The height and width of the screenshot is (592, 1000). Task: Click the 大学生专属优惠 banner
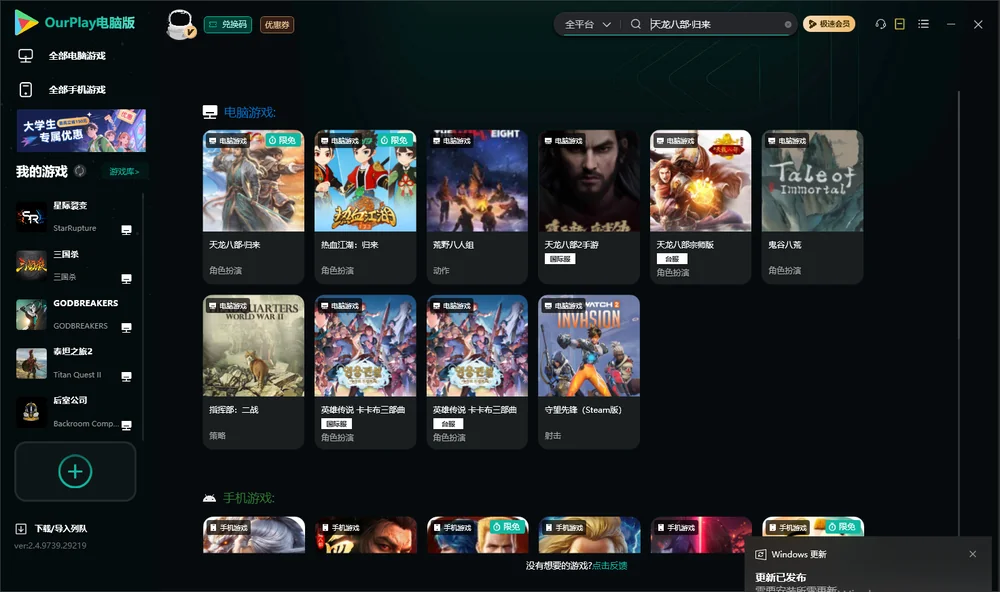[x=82, y=131]
